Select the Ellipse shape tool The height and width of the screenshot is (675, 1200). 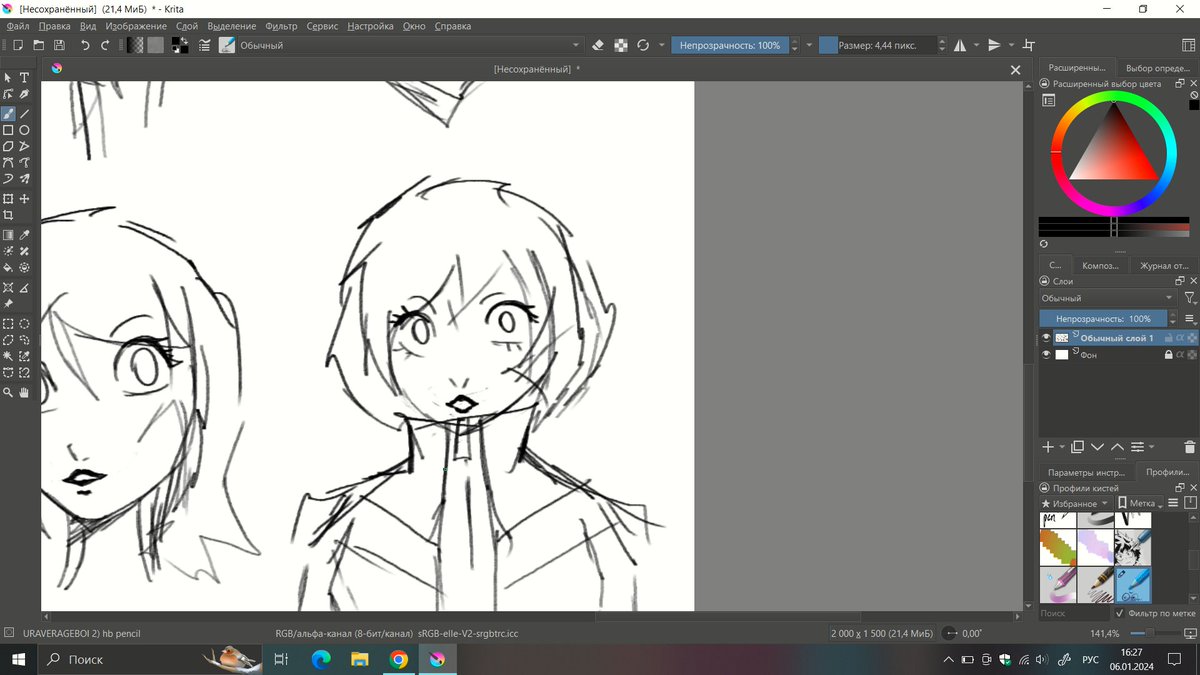tap(24, 130)
